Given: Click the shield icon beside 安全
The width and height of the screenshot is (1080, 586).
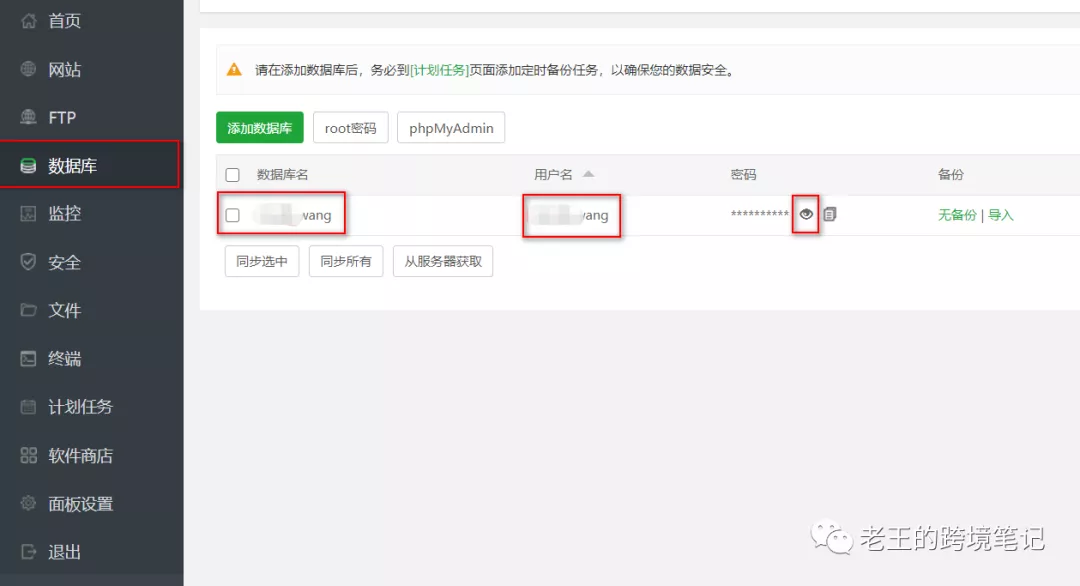Looking at the screenshot, I should pos(28,262).
